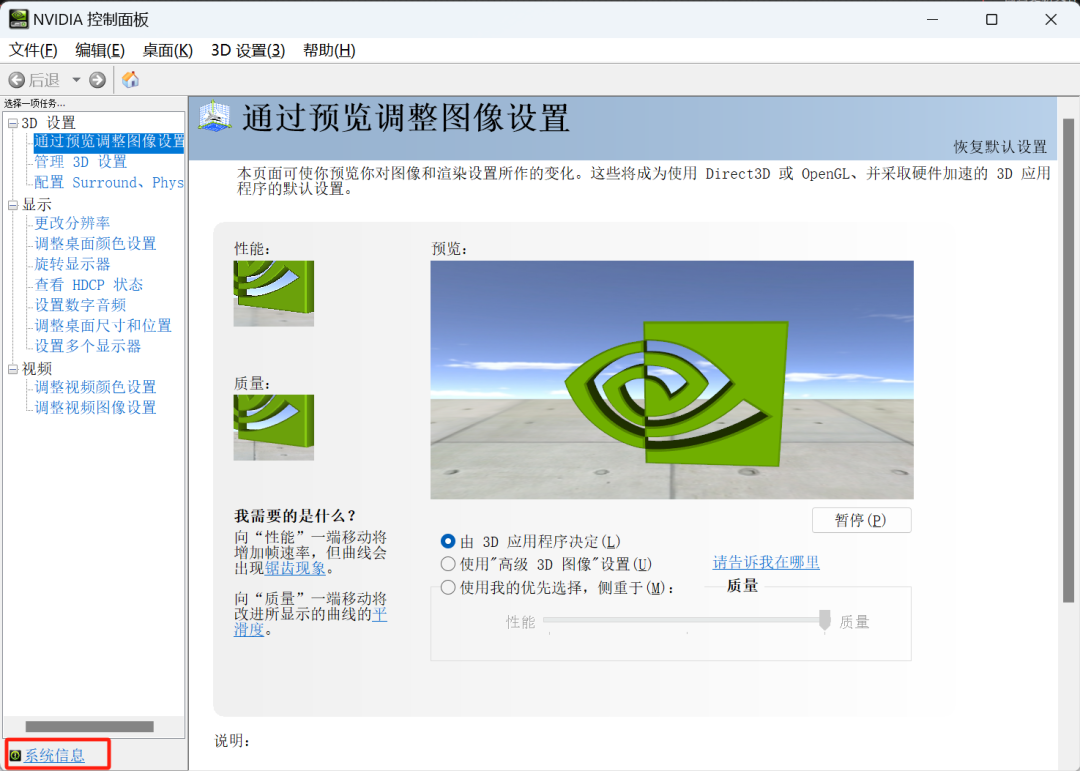The image size is (1080, 771).
Task: Click the 3D settings page header icon
Action: (215, 116)
